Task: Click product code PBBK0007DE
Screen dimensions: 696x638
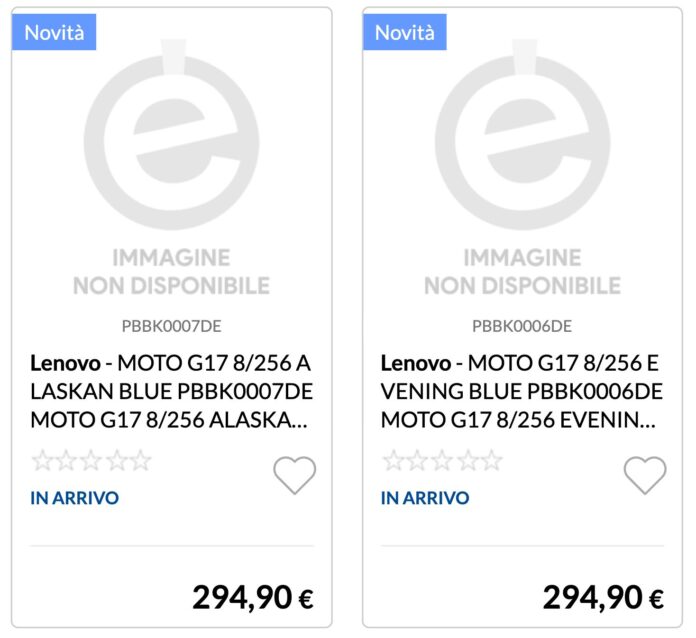Action: pyautogui.click(x=171, y=326)
